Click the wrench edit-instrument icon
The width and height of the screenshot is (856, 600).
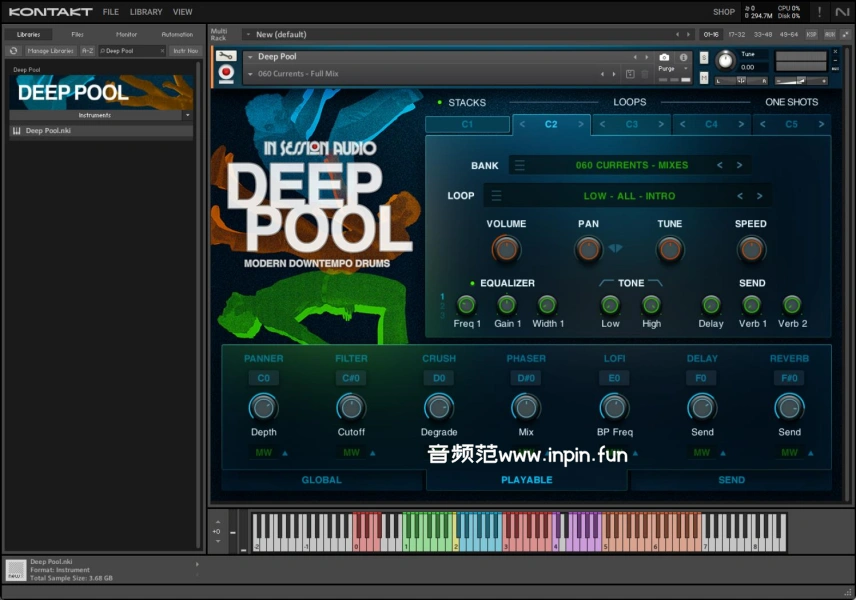click(x=226, y=56)
